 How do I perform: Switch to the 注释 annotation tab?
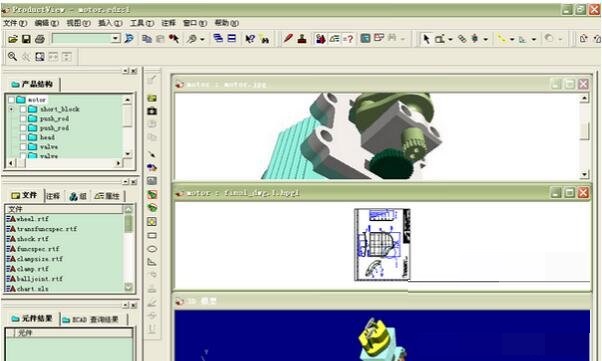click(x=53, y=196)
